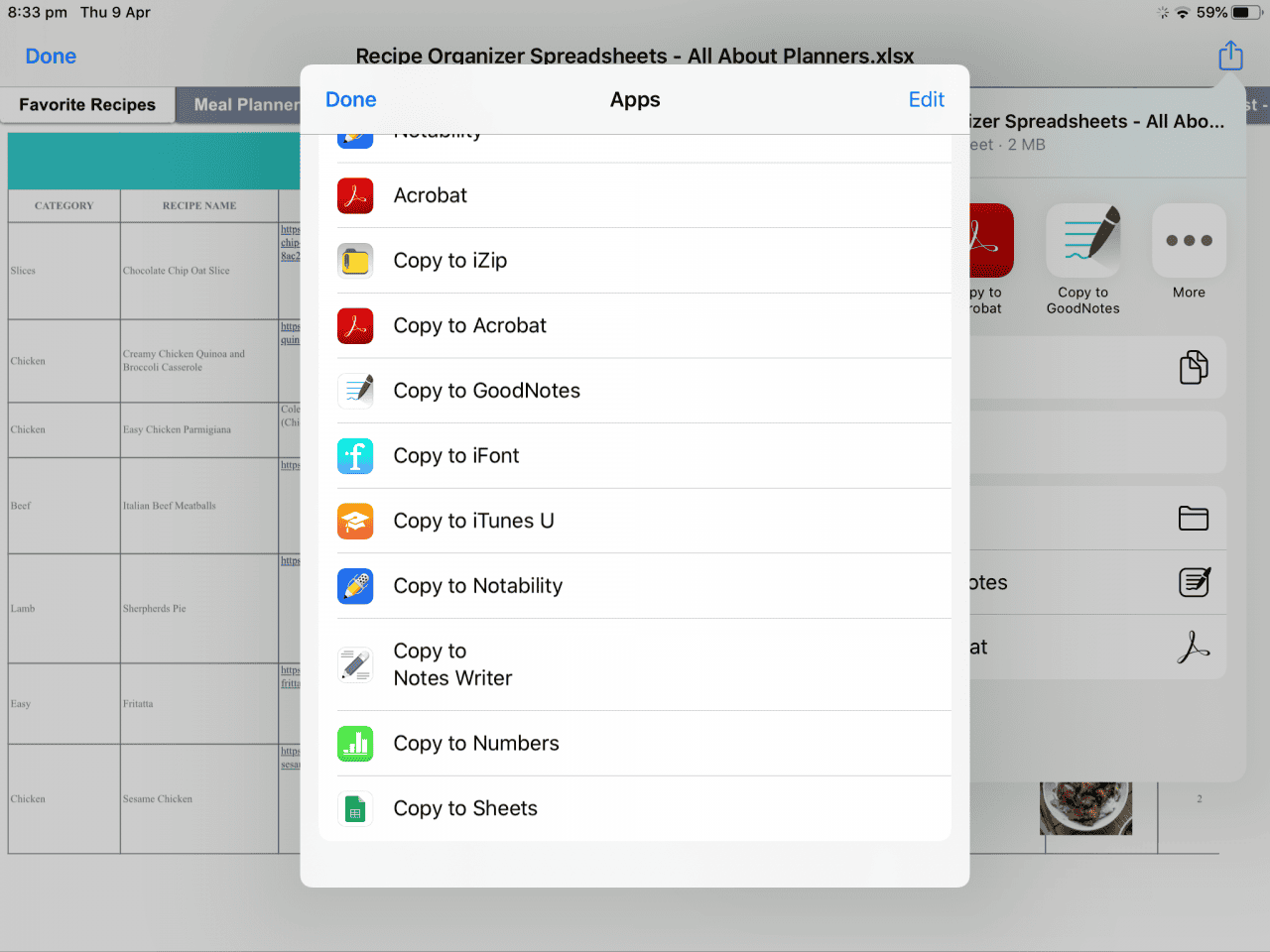The width and height of the screenshot is (1270, 952).
Task: Select the Copy to Numbers icon
Action: pyautogui.click(x=355, y=743)
